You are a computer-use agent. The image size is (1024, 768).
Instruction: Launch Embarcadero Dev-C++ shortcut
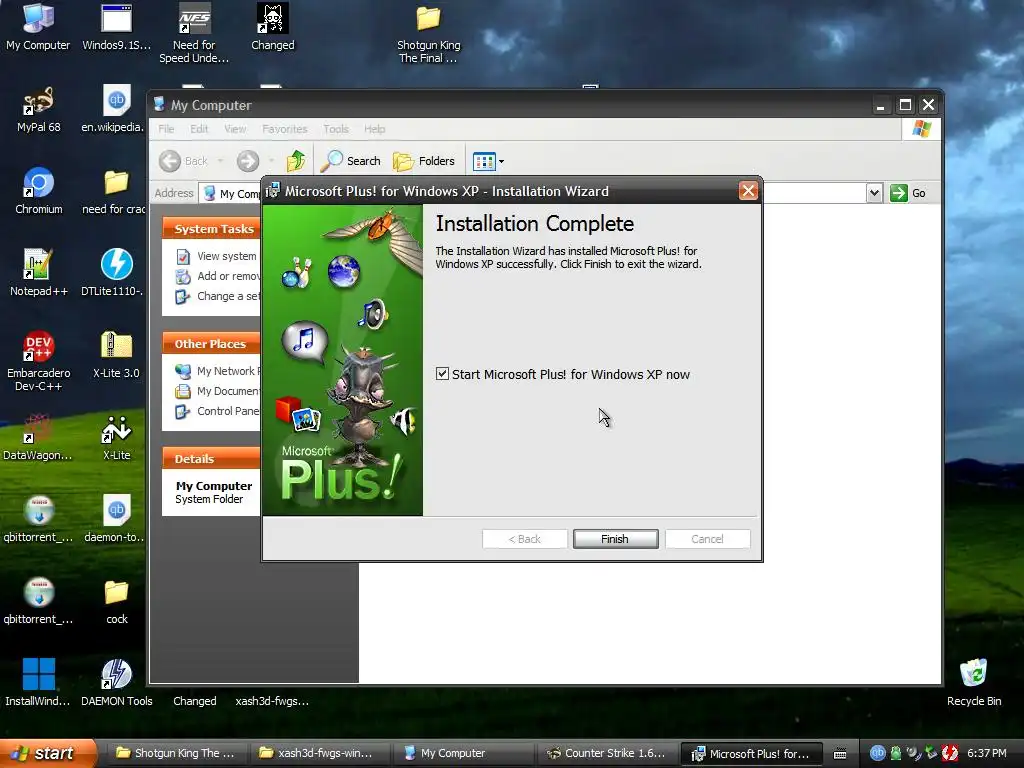point(39,360)
